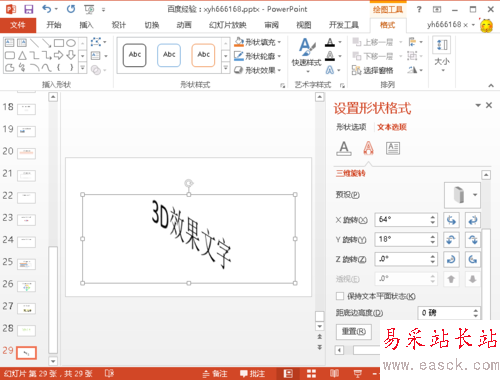Rotate Y axis downward button
500x380 pixels.
473,240
